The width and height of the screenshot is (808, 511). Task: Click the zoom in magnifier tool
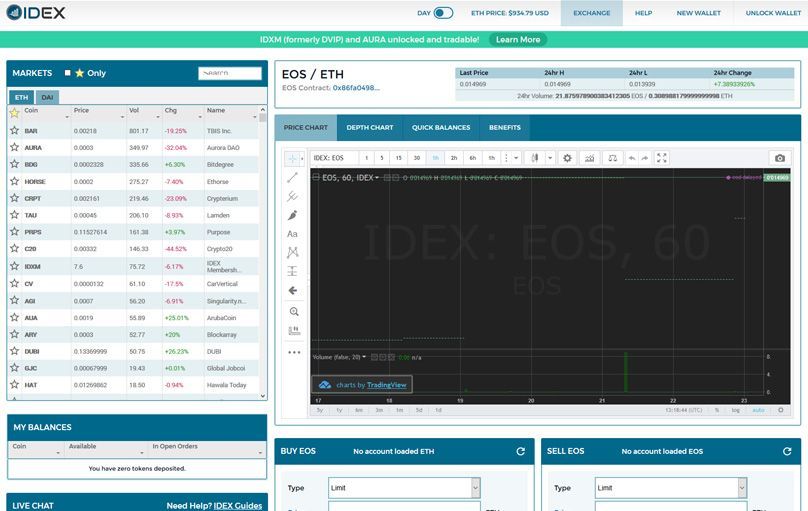[x=294, y=312]
